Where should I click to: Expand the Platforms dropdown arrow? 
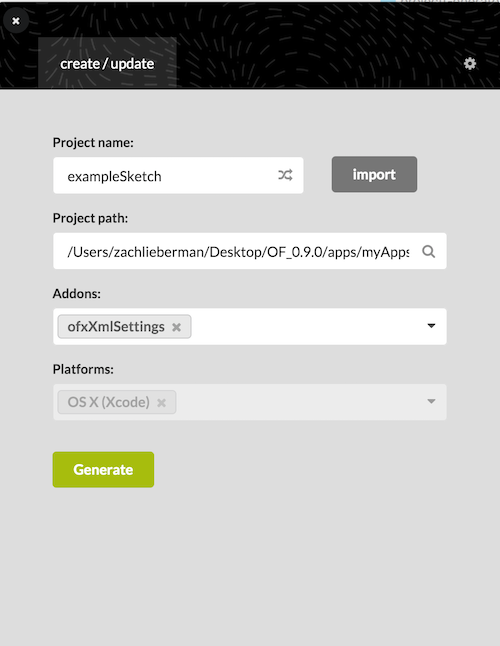(431, 401)
